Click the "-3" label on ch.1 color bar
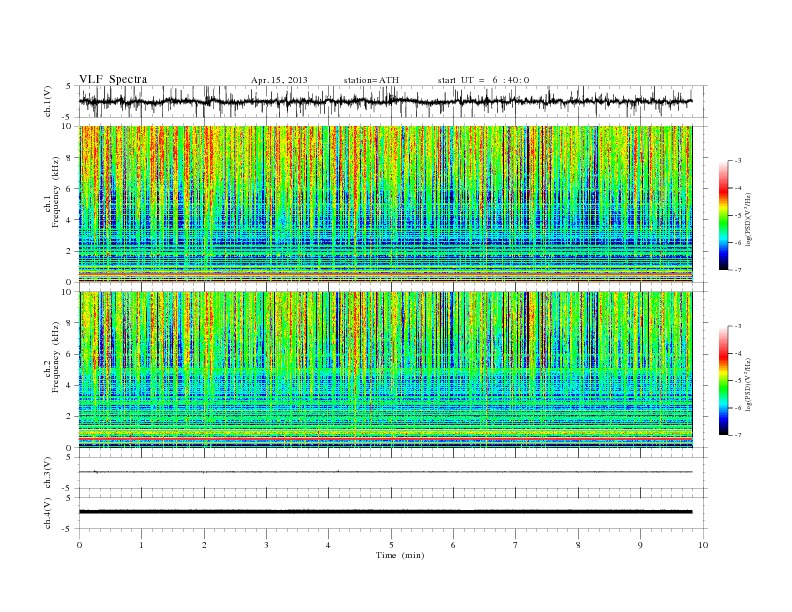792x612 pixels. point(738,161)
